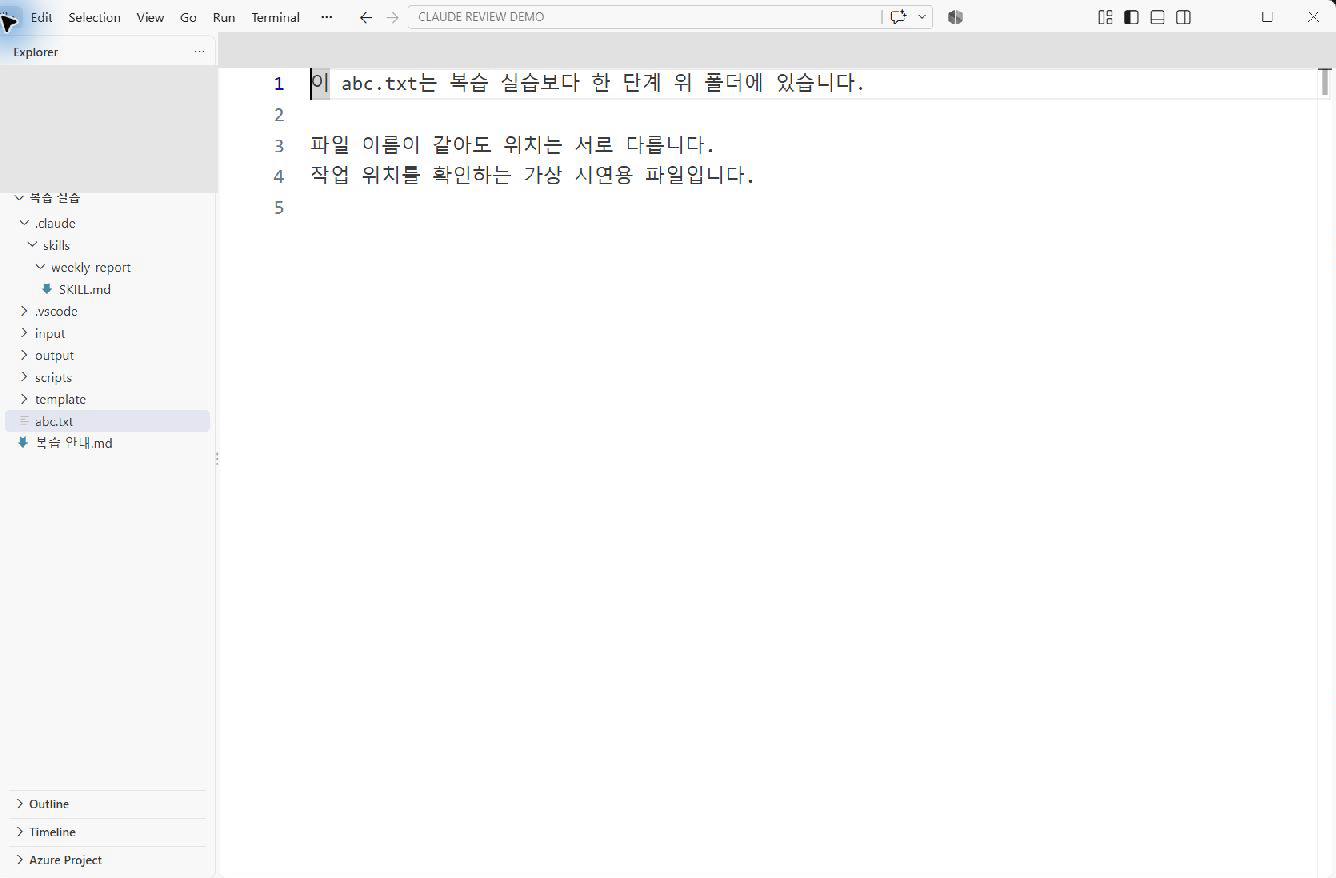Click line number 3 in the gutter
Screen dimensions: 1336x878
[x=279, y=146]
